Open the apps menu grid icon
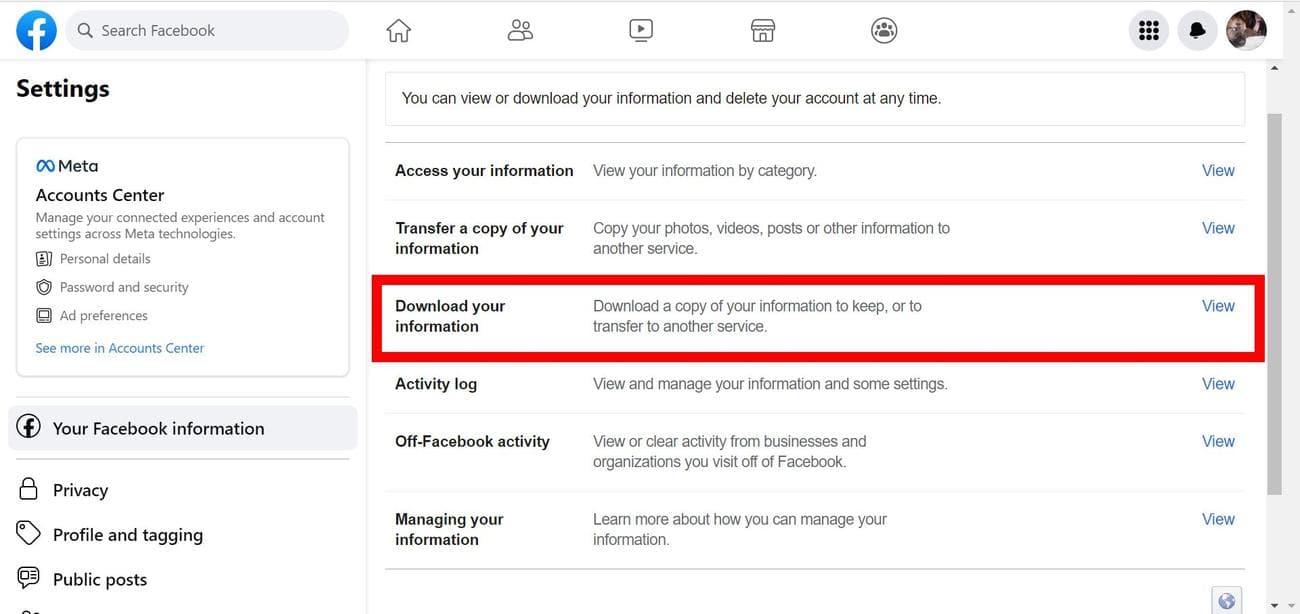Viewport: 1300px width, 614px height. (1148, 30)
